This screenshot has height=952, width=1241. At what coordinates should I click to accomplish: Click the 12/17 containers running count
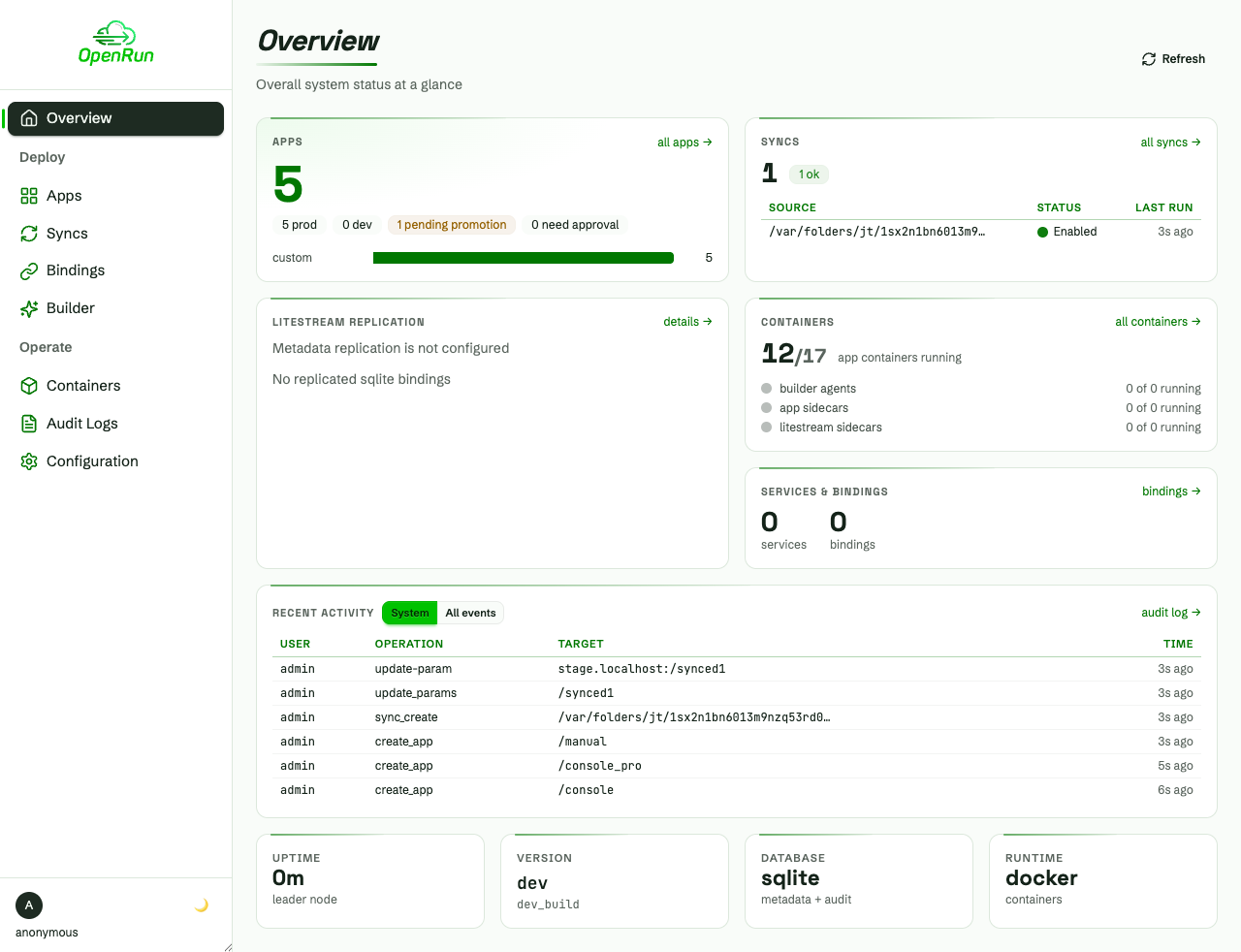[794, 355]
